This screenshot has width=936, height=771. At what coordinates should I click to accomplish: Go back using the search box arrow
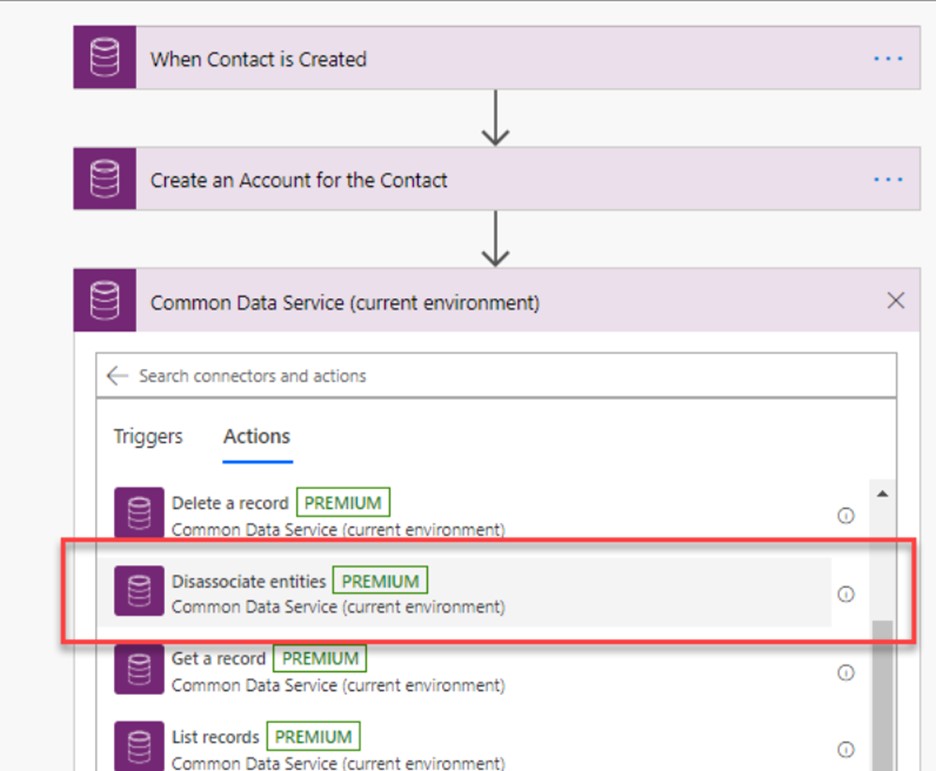[x=117, y=376]
